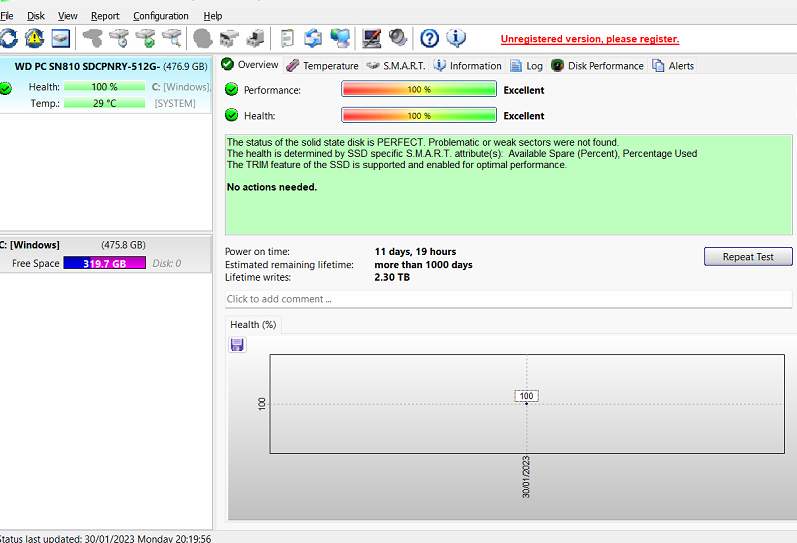
Task: Click the Repeat Test button
Action: click(748, 257)
